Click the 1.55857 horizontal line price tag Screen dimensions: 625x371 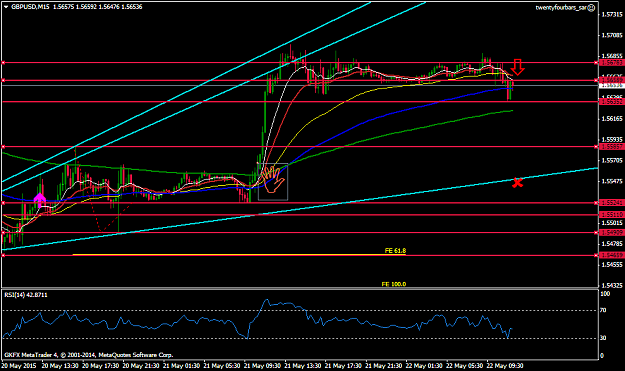611,147
